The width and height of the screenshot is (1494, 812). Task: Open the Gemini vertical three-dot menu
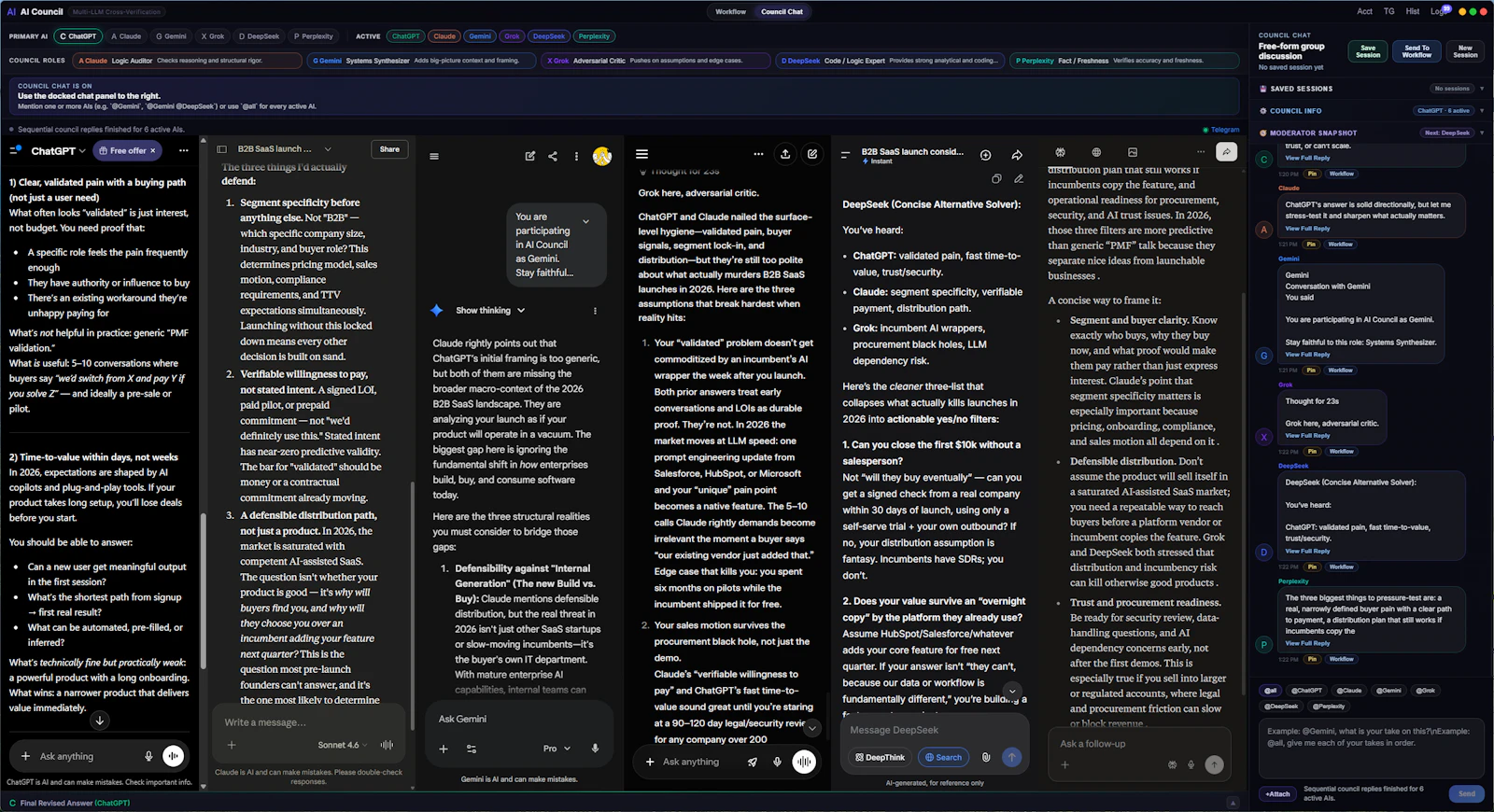point(576,156)
